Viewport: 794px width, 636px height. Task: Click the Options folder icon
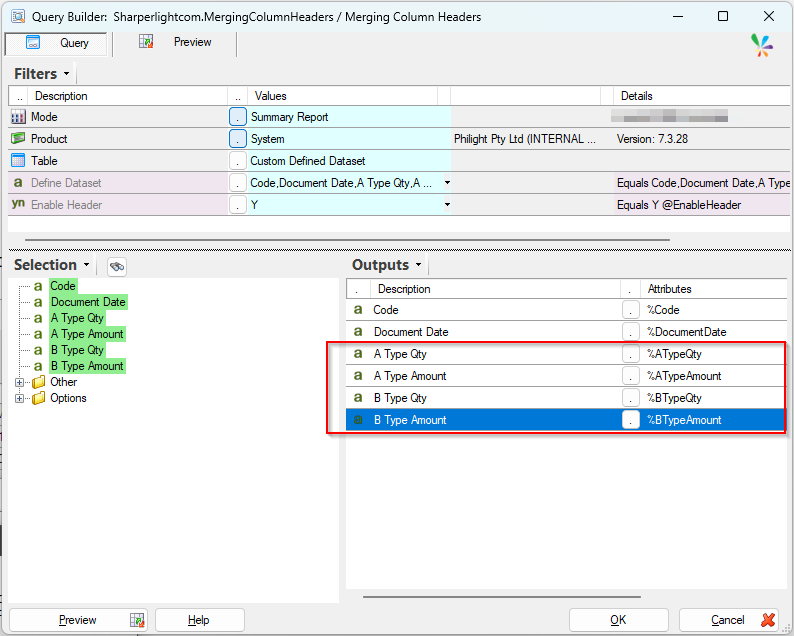click(x=38, y=399)
